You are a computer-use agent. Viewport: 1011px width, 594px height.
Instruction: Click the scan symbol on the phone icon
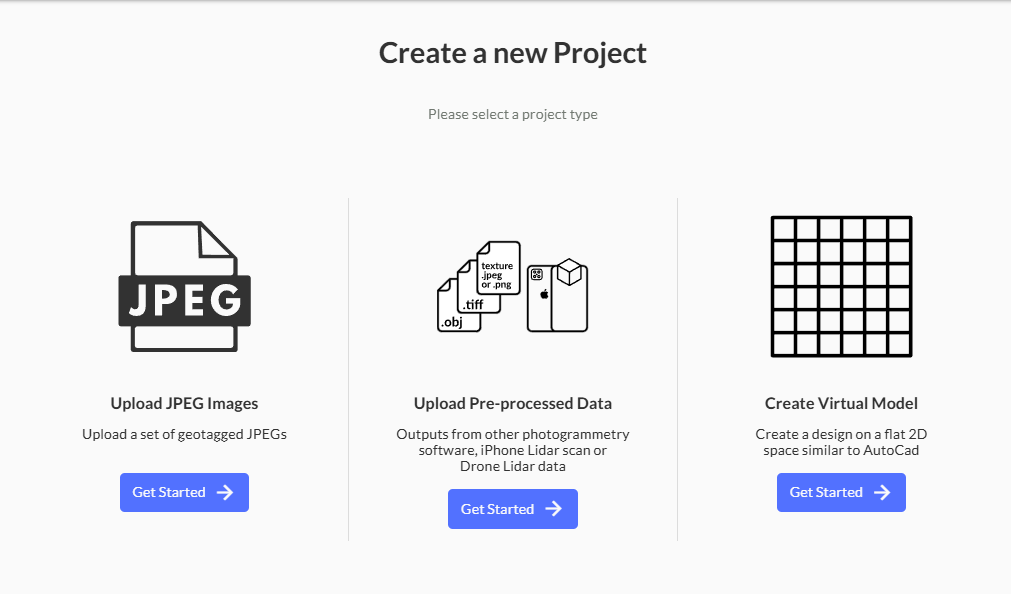(x=537, y=274)
